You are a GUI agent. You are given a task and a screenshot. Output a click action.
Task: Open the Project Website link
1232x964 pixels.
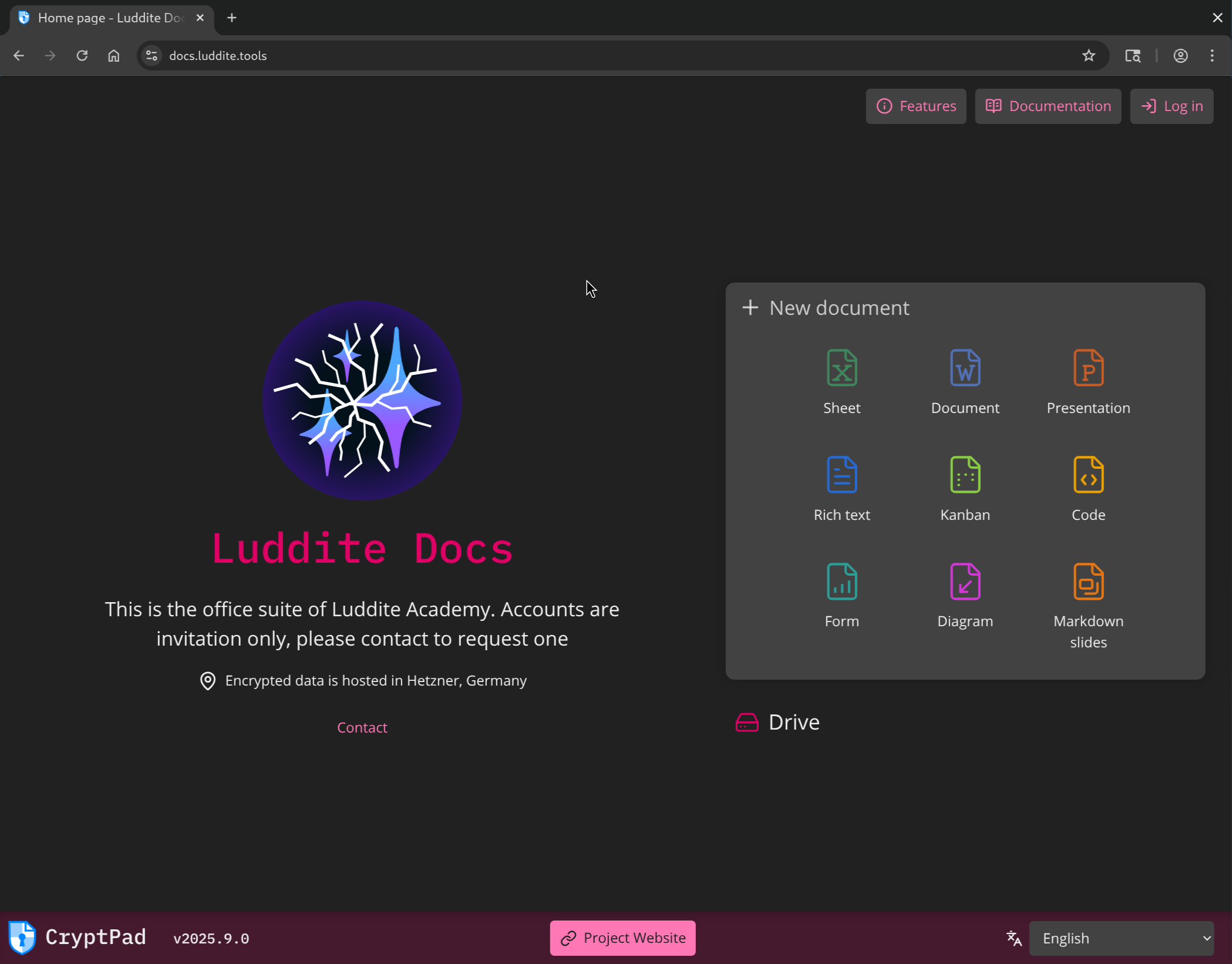tap(622, 938)
